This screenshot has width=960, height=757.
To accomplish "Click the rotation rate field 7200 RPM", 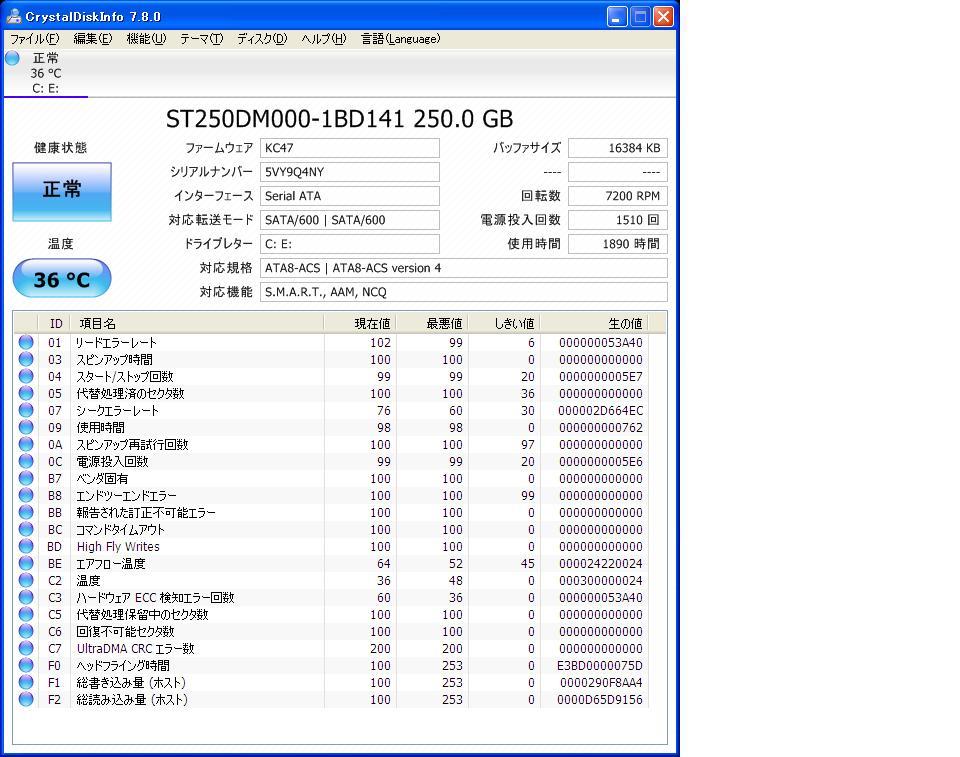I will tap(618, 196).
